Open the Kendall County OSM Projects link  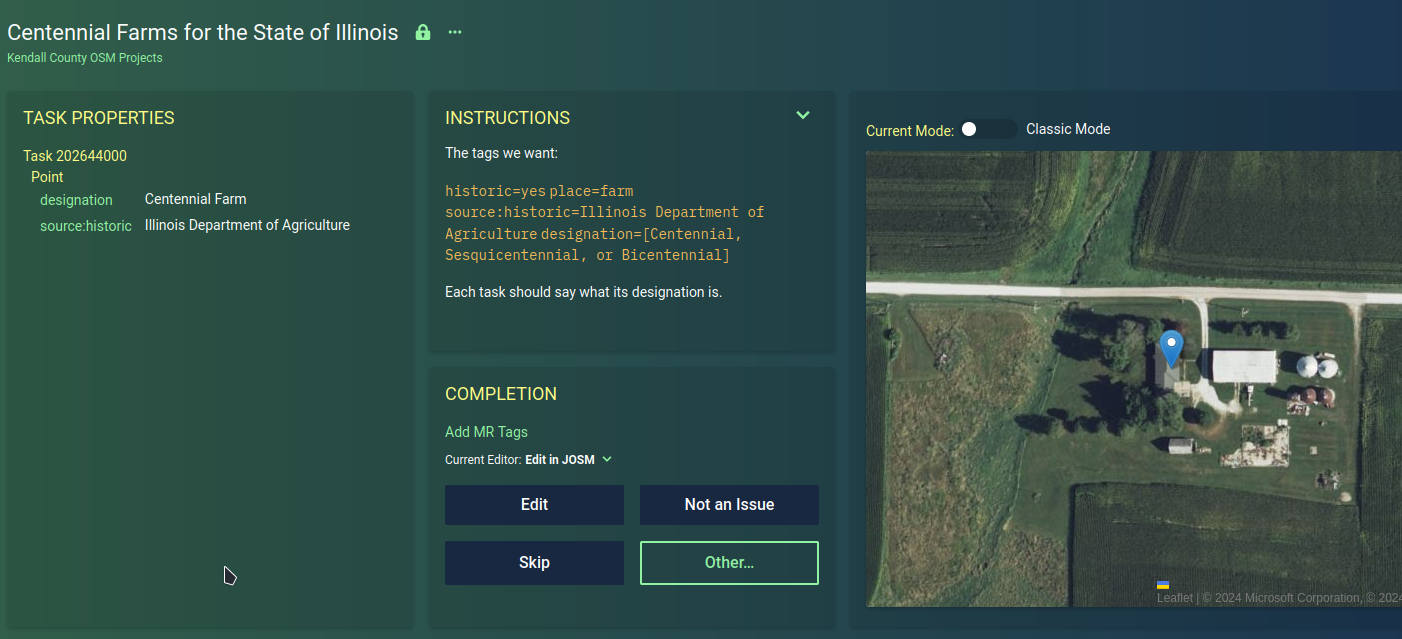[x=85, y=58]
